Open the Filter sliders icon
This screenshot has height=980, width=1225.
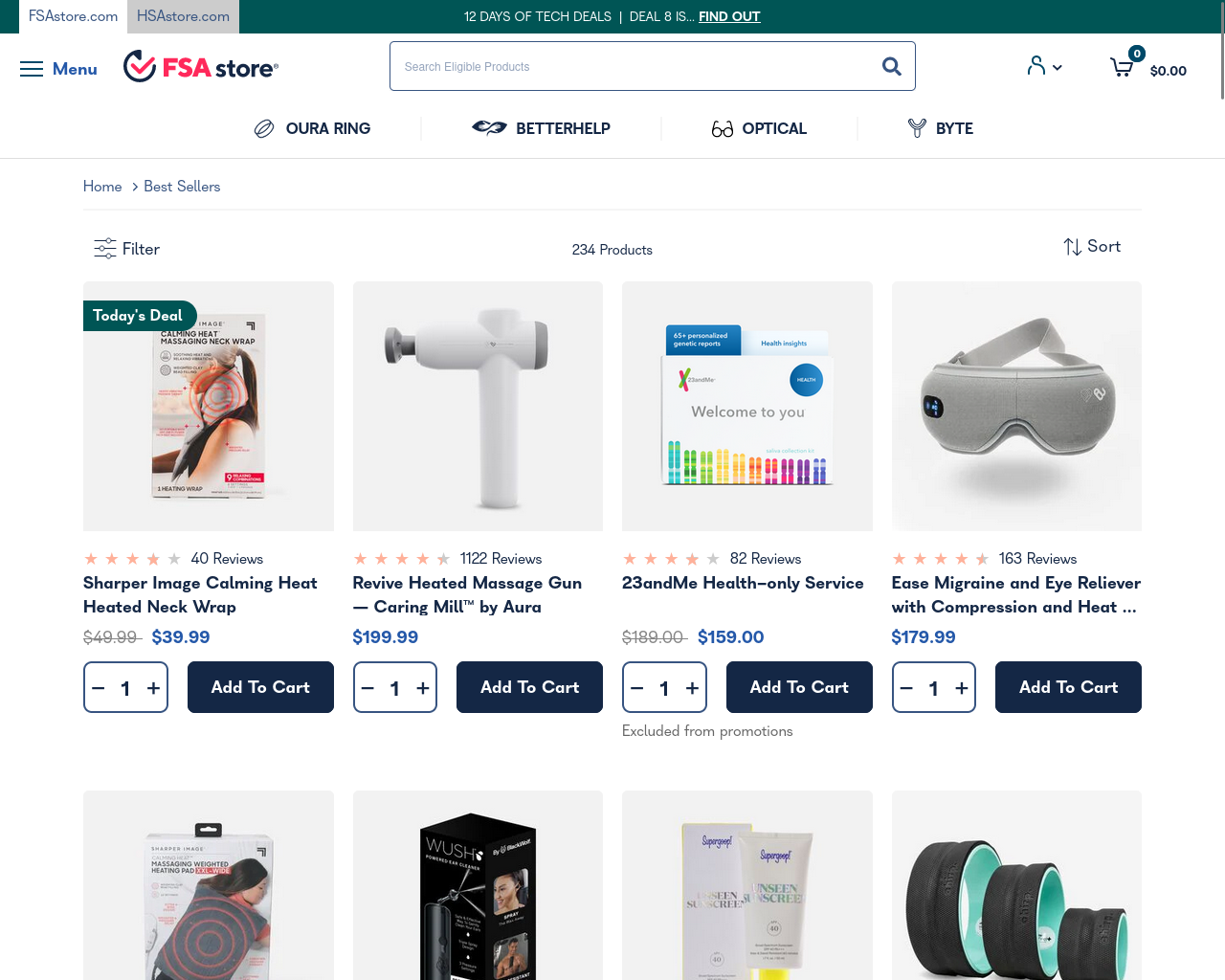[105, 249]
